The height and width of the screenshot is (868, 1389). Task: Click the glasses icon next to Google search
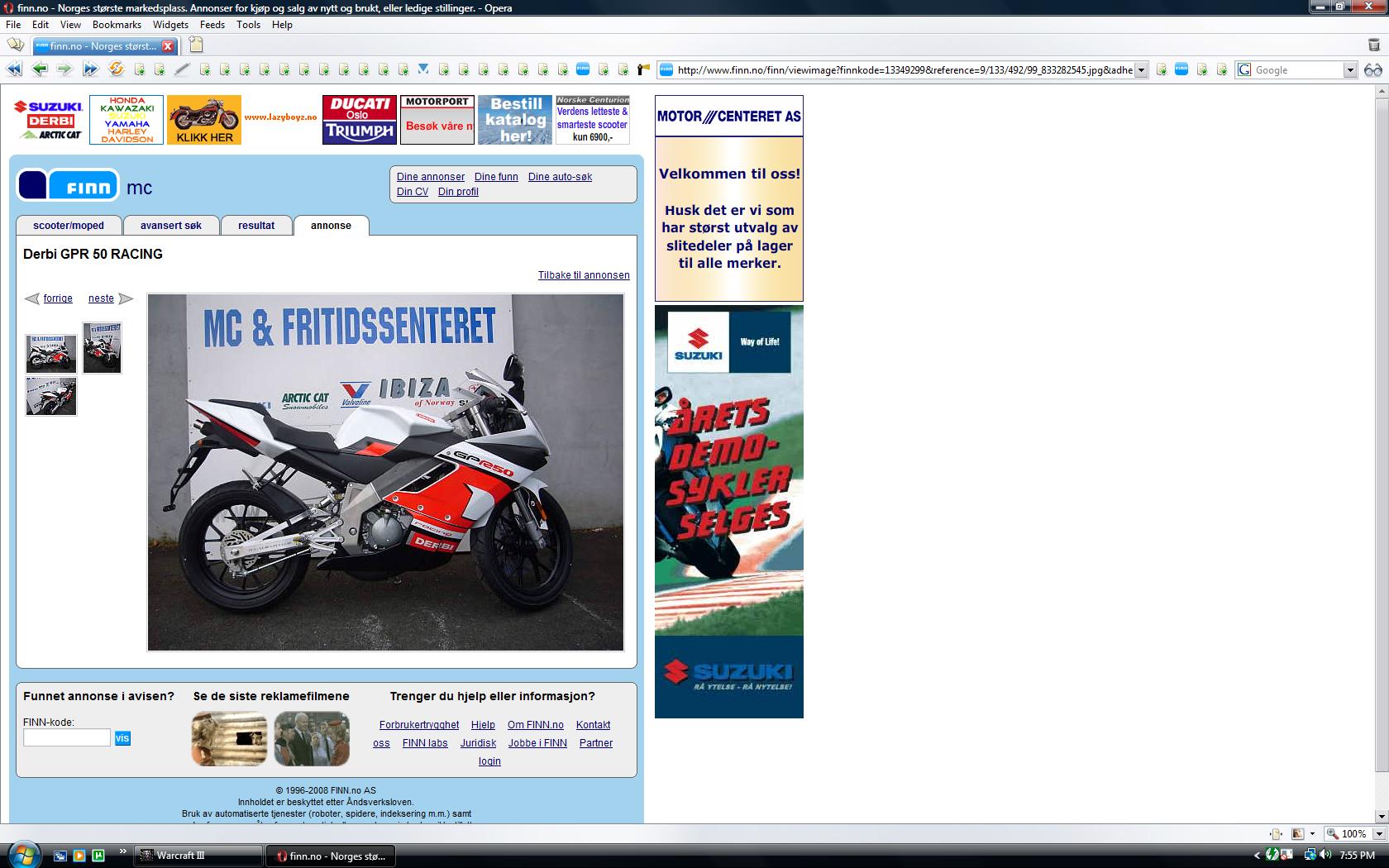tap(1373, 70)
